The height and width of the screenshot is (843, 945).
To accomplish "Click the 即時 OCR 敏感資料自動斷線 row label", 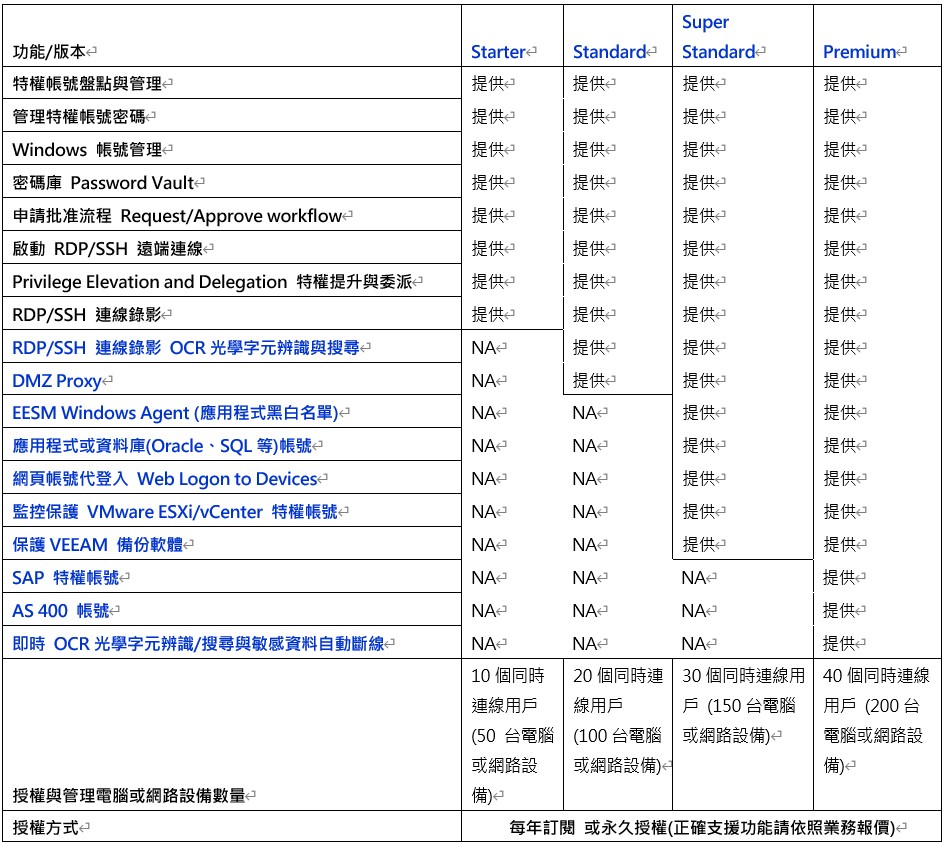I will point(198,644).
